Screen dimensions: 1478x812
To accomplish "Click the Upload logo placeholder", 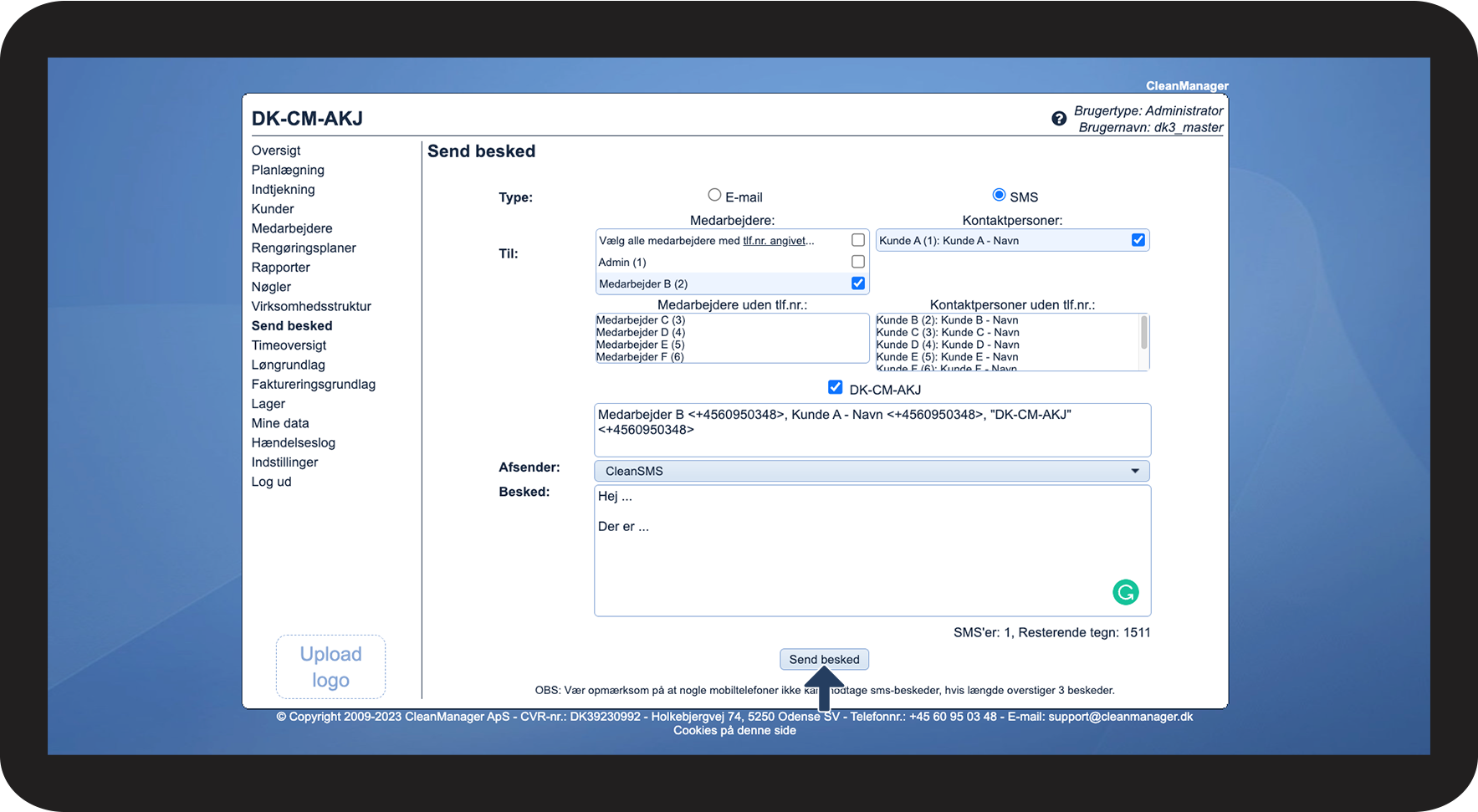I will pos(330,666).
